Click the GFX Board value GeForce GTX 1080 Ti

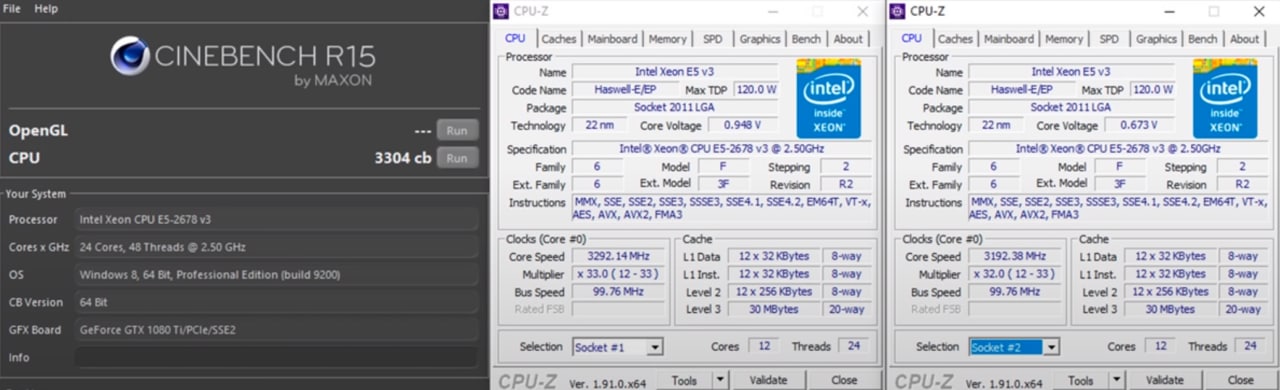(276, 329)
